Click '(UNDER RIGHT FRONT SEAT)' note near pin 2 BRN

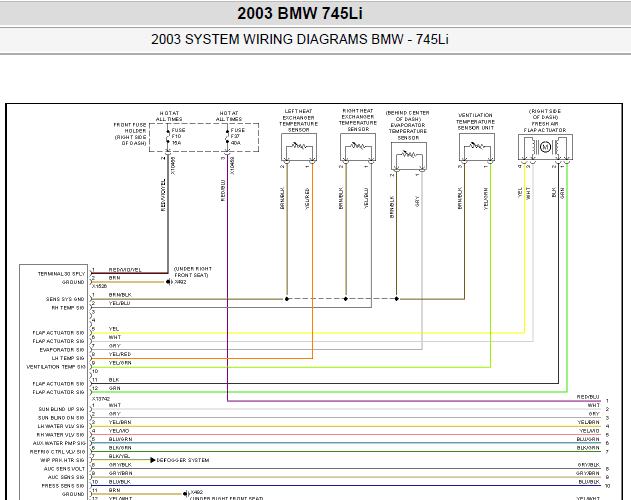click(193, 272)
